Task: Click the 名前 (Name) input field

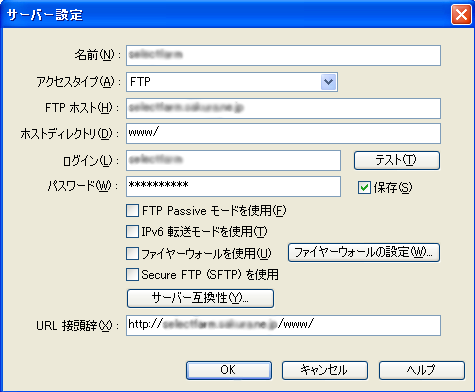Action: point(283,55)
